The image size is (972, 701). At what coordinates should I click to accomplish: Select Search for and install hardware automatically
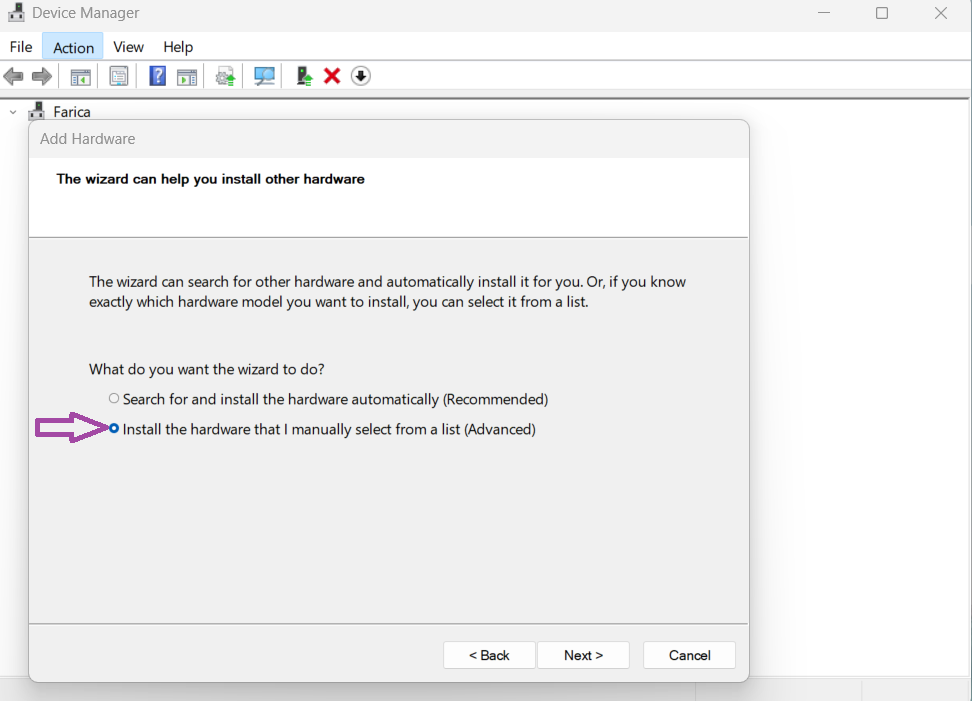(x=114, y=399)
